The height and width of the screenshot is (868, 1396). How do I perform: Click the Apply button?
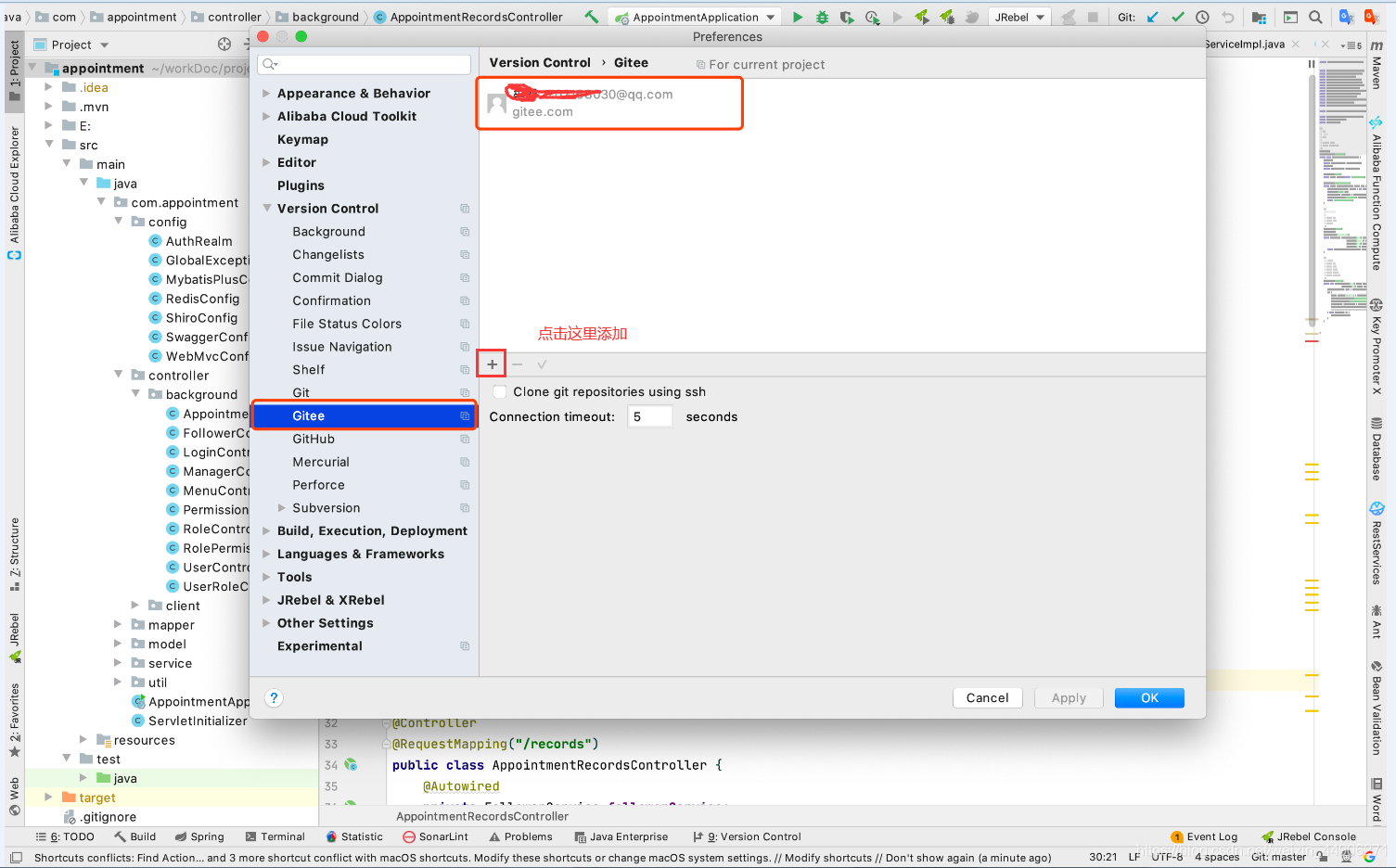[x=1069, y=698]
